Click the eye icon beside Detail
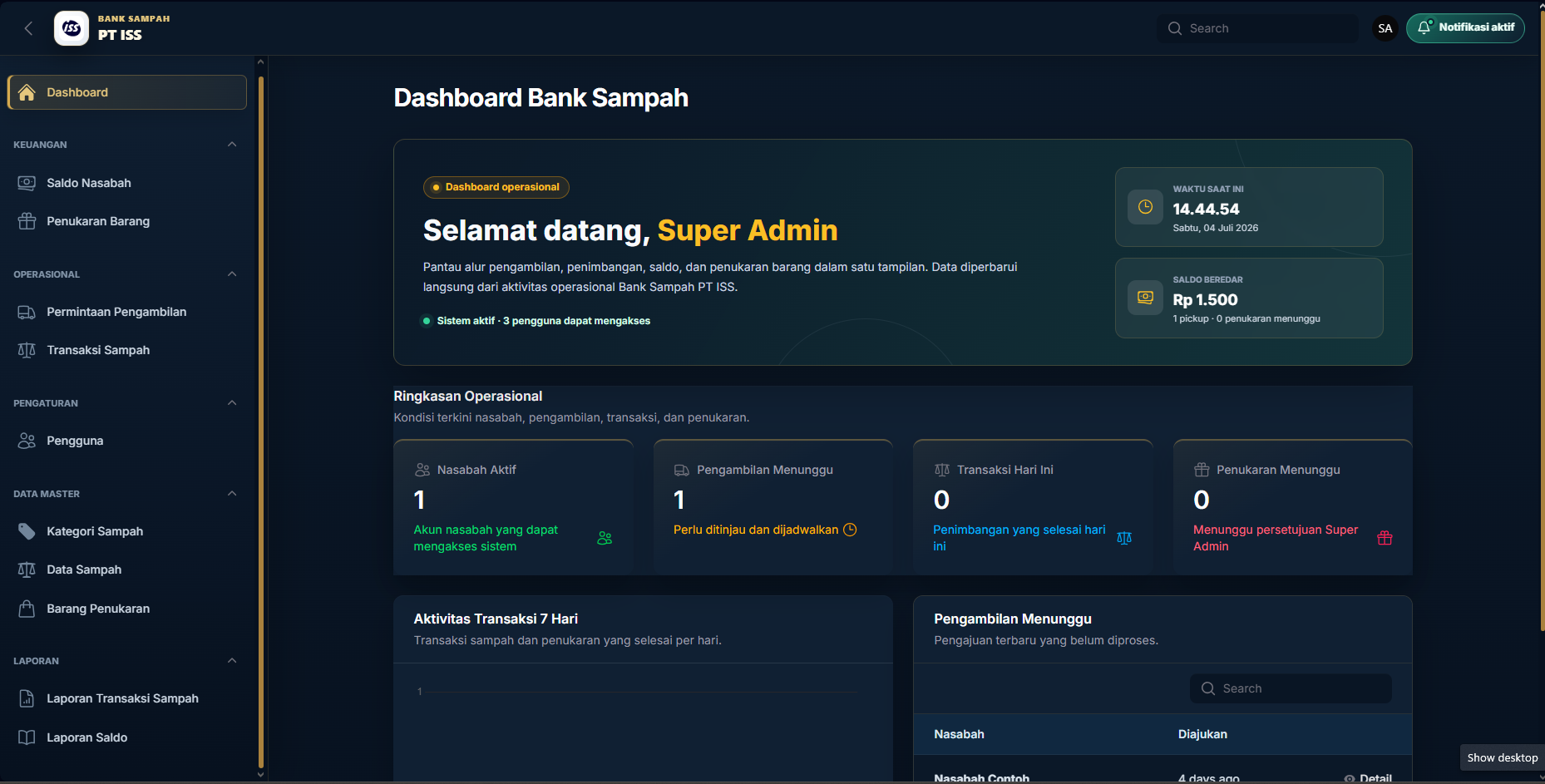Viewport: 1545px width, 784px height. pos(1350,779)
